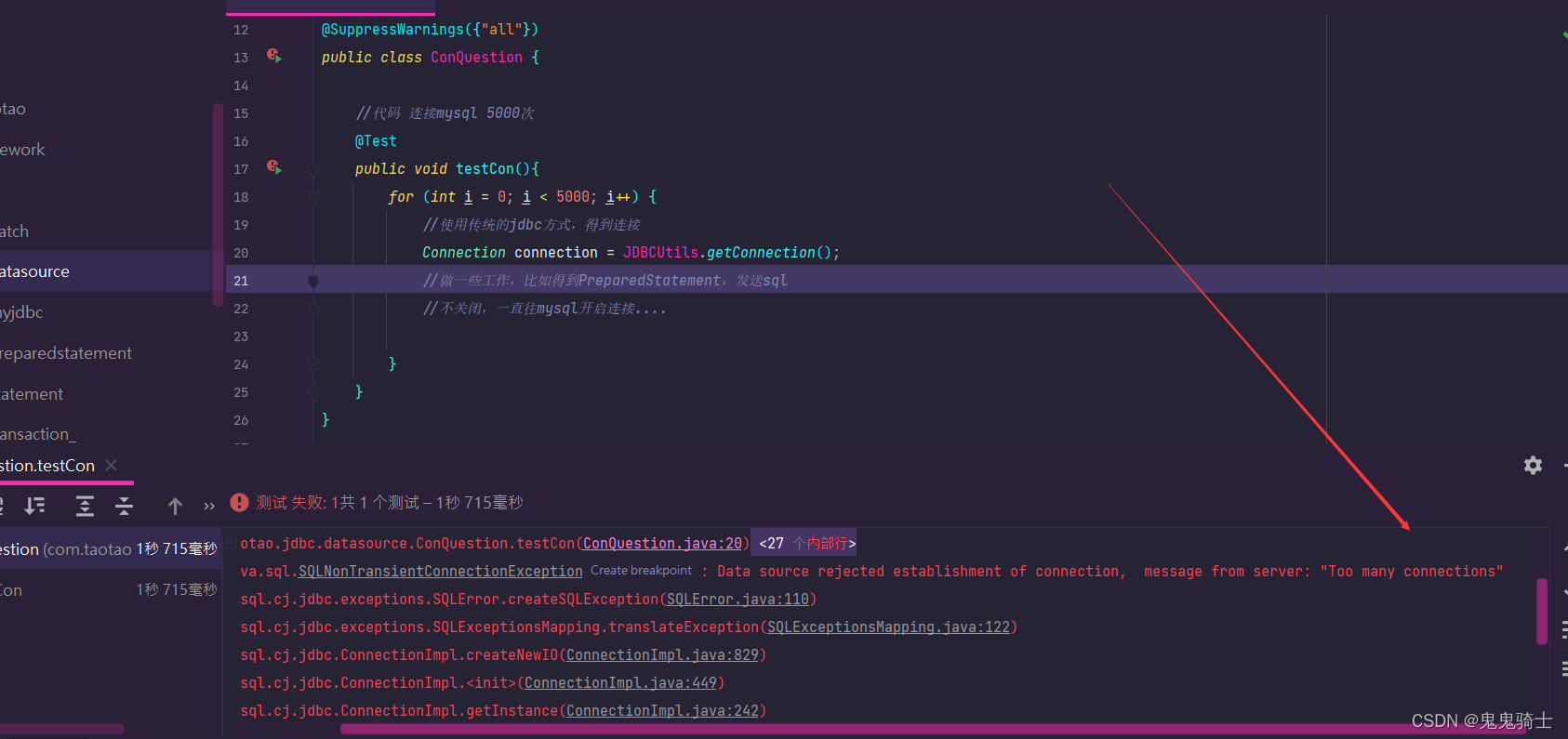Open the SQLError.java:110 link
This screenshot has width=1568, height=739.
click(737, 599)
